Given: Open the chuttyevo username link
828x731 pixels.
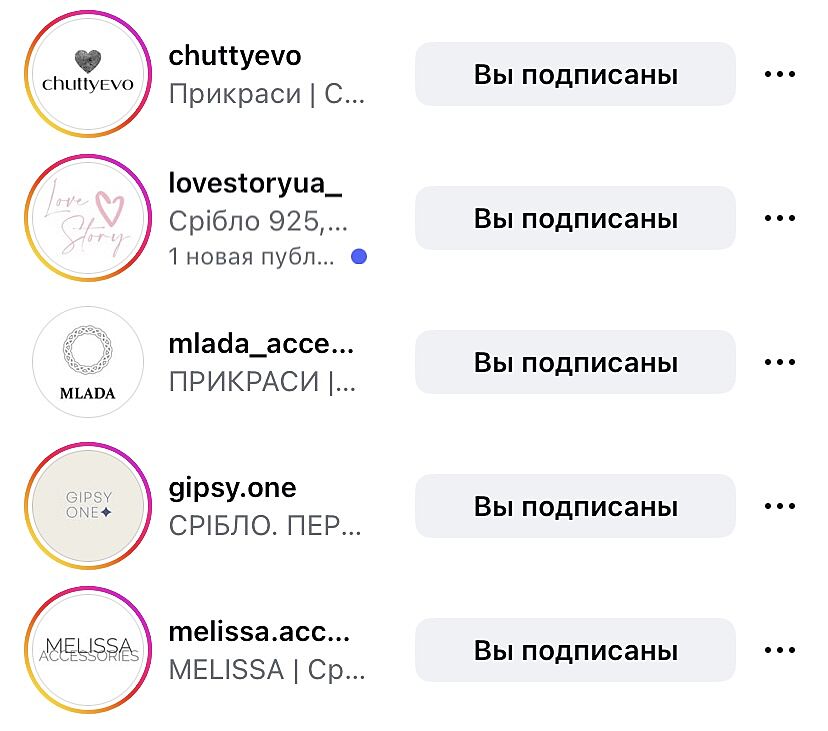Looking at the screenshot, I should point(235,56).
